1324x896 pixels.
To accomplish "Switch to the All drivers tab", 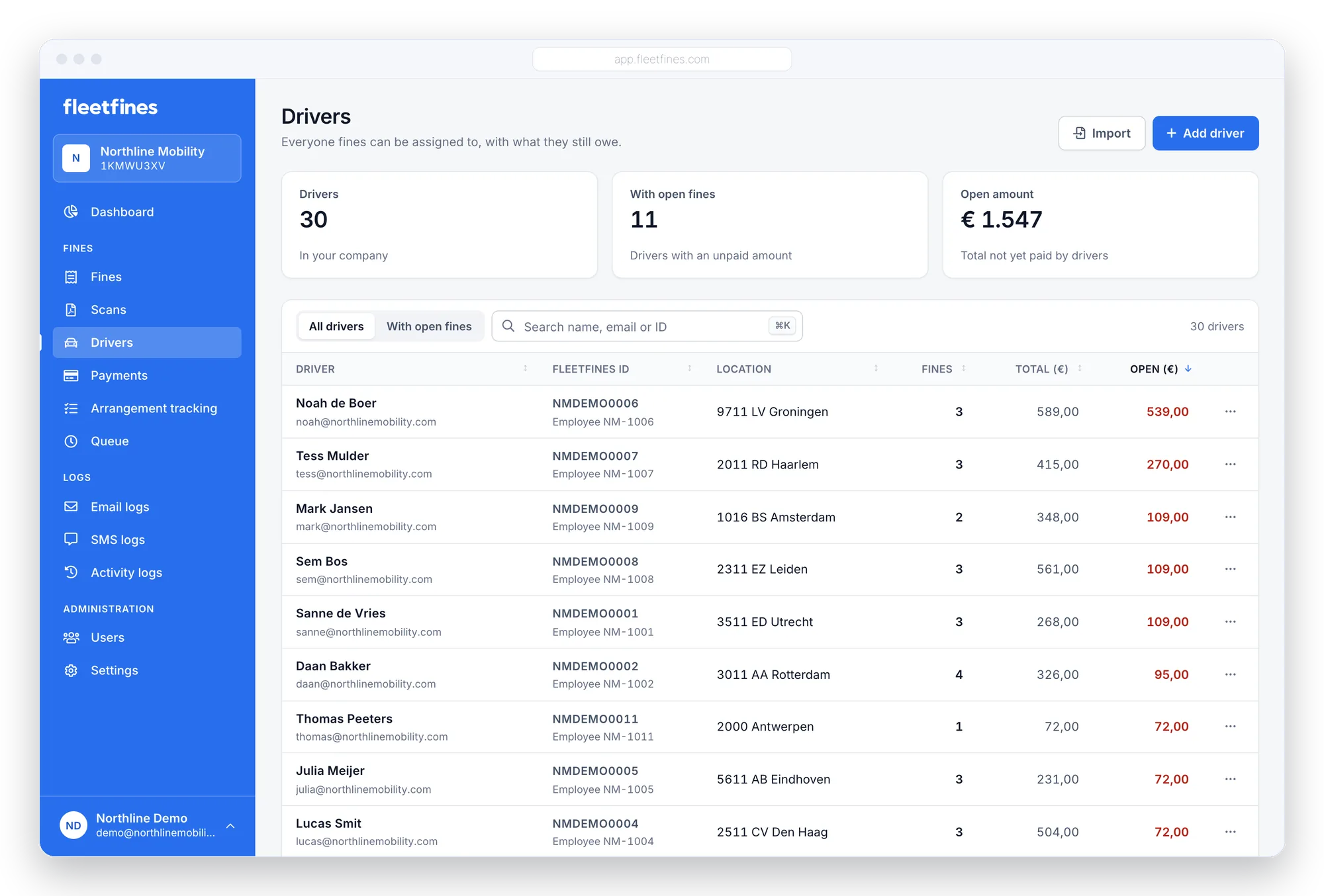I will coord(336,326).
